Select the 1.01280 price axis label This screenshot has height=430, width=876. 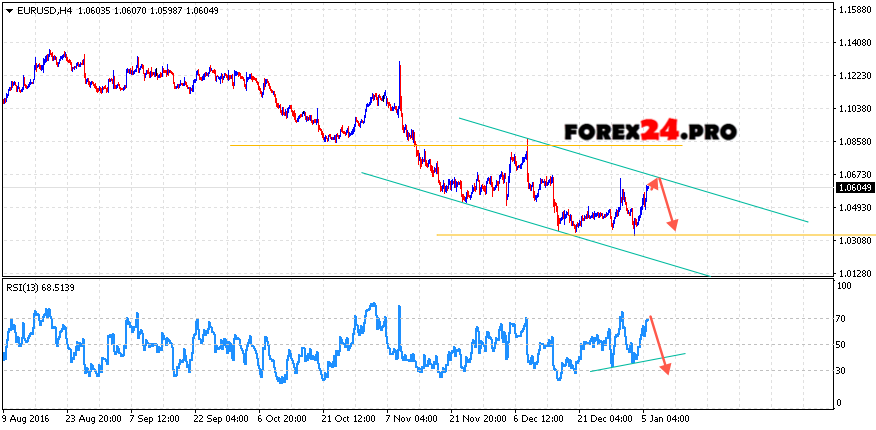(x=854, y=273)
